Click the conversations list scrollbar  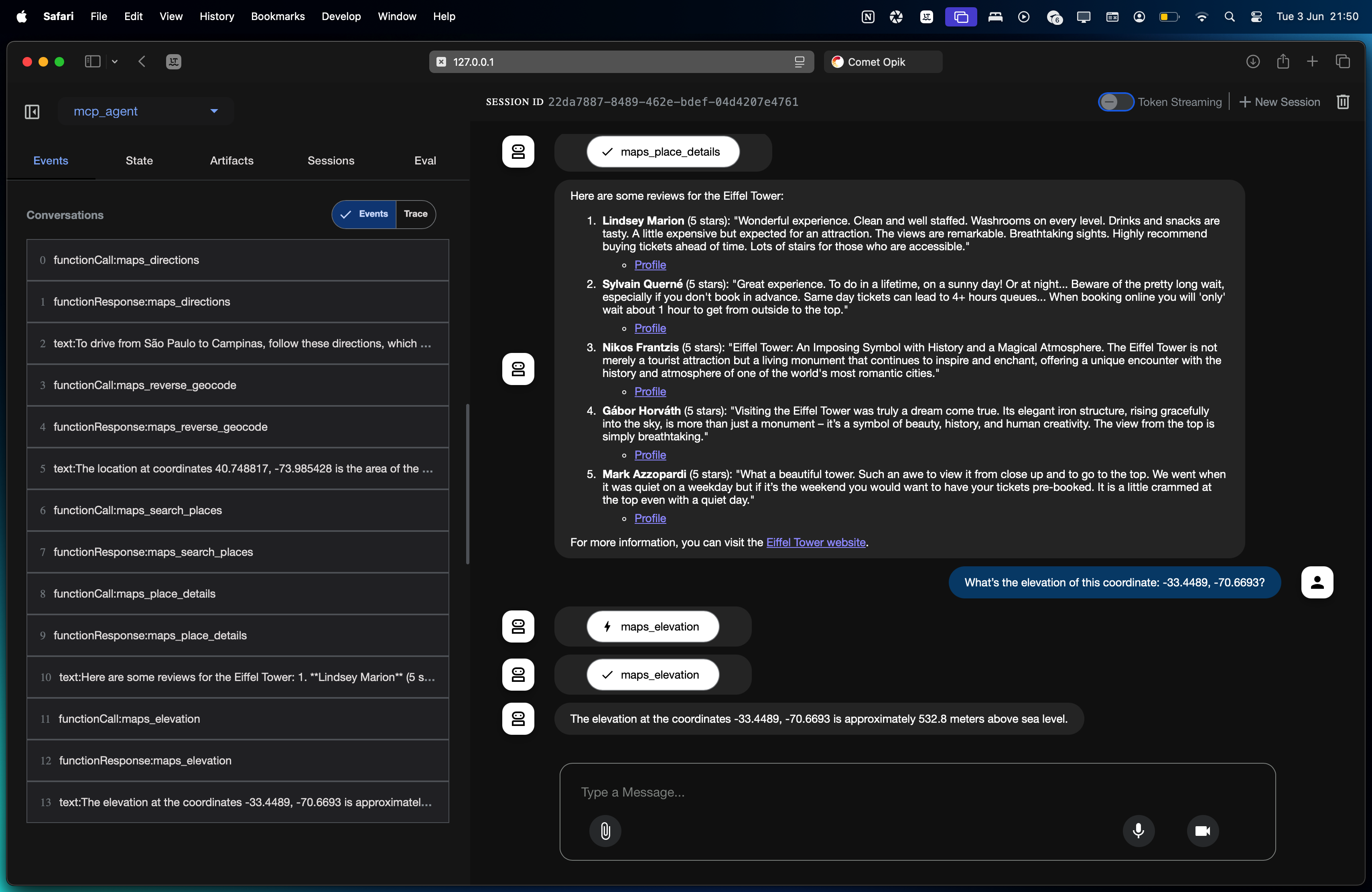[x=467, y=484]
